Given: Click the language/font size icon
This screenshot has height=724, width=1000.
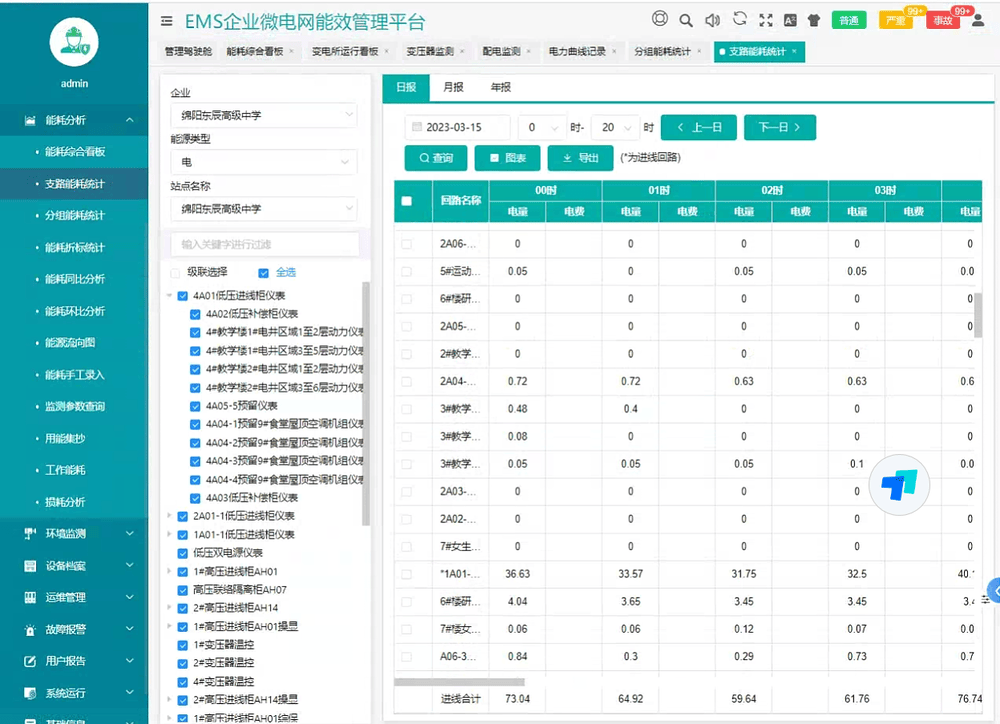Looking at the screenshot, I should (790, 20).
